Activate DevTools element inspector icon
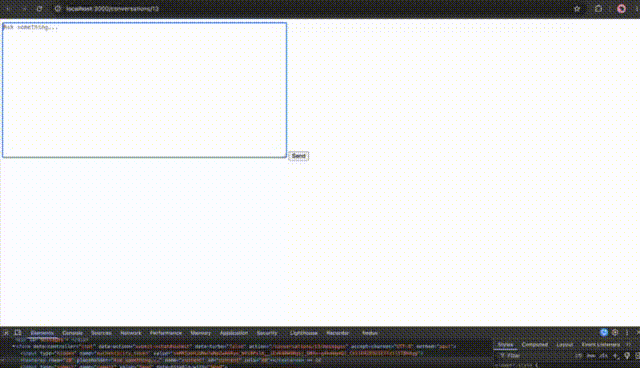This screenshot has height=368, width=640. (x=6, y=333)
